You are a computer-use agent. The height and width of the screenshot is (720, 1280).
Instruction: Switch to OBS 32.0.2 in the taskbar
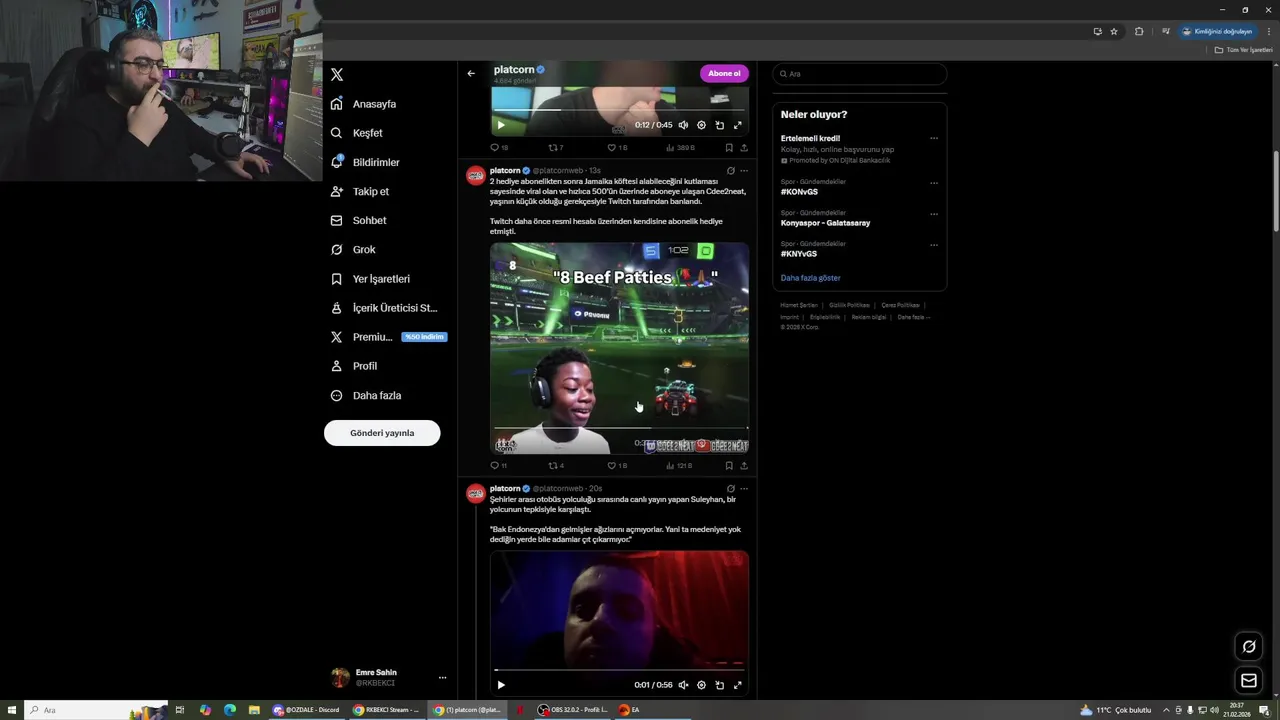[572, 710]
